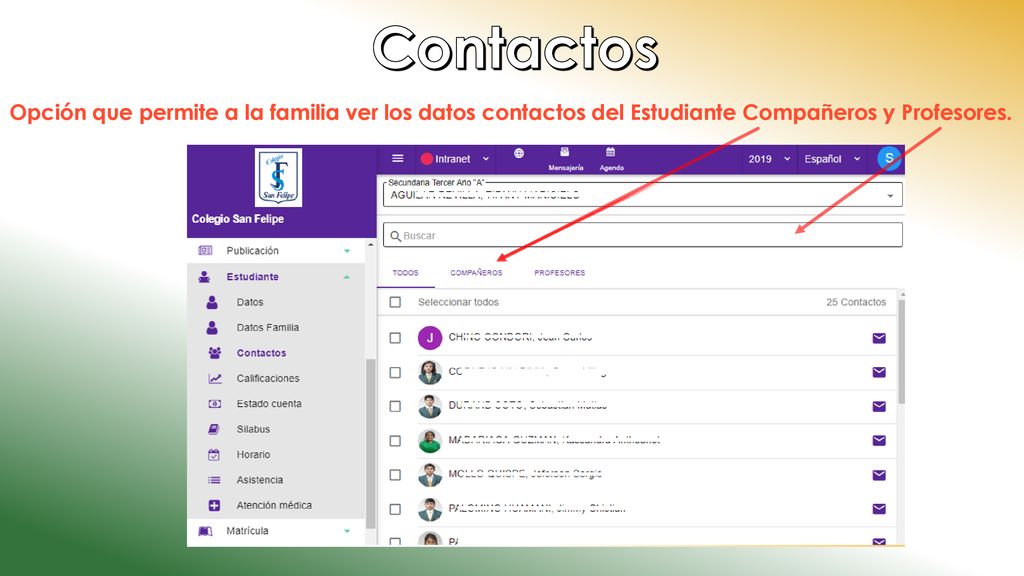The image size is (1024, 576).
Task: Click the Asistencia list icon
Action: pyautogui.click(x=214, y=480)
